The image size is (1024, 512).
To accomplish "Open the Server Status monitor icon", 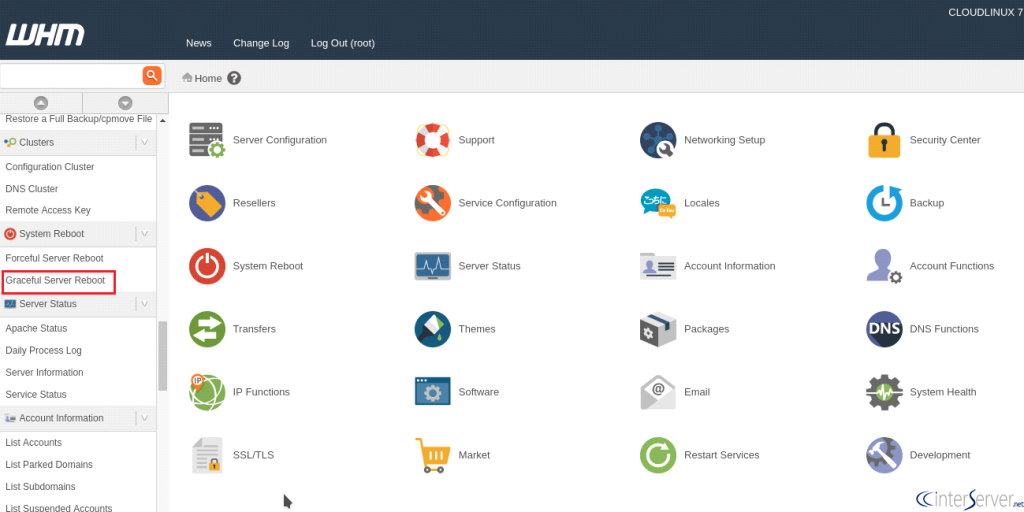I will pyautogui.click(x=432, y=266).
